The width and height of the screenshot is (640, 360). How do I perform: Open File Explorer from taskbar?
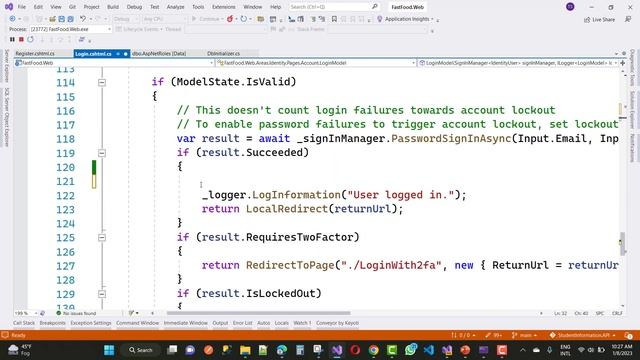click(x=245, y=350)
